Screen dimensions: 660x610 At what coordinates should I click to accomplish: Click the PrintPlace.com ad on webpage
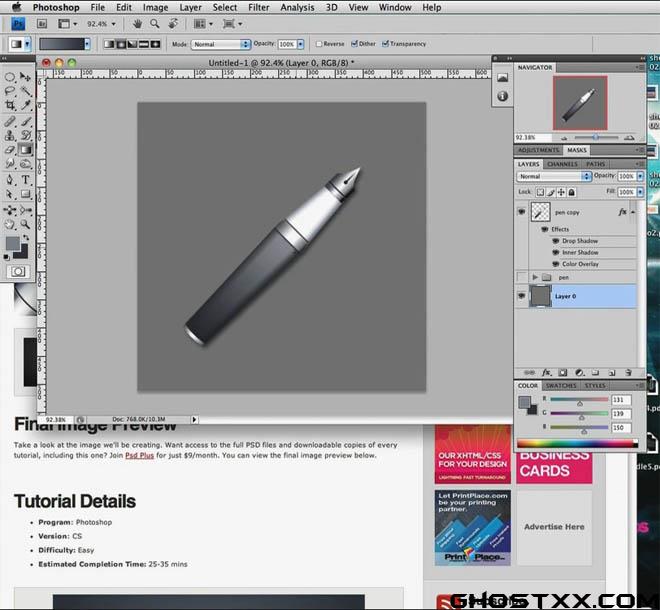[473, 527]
